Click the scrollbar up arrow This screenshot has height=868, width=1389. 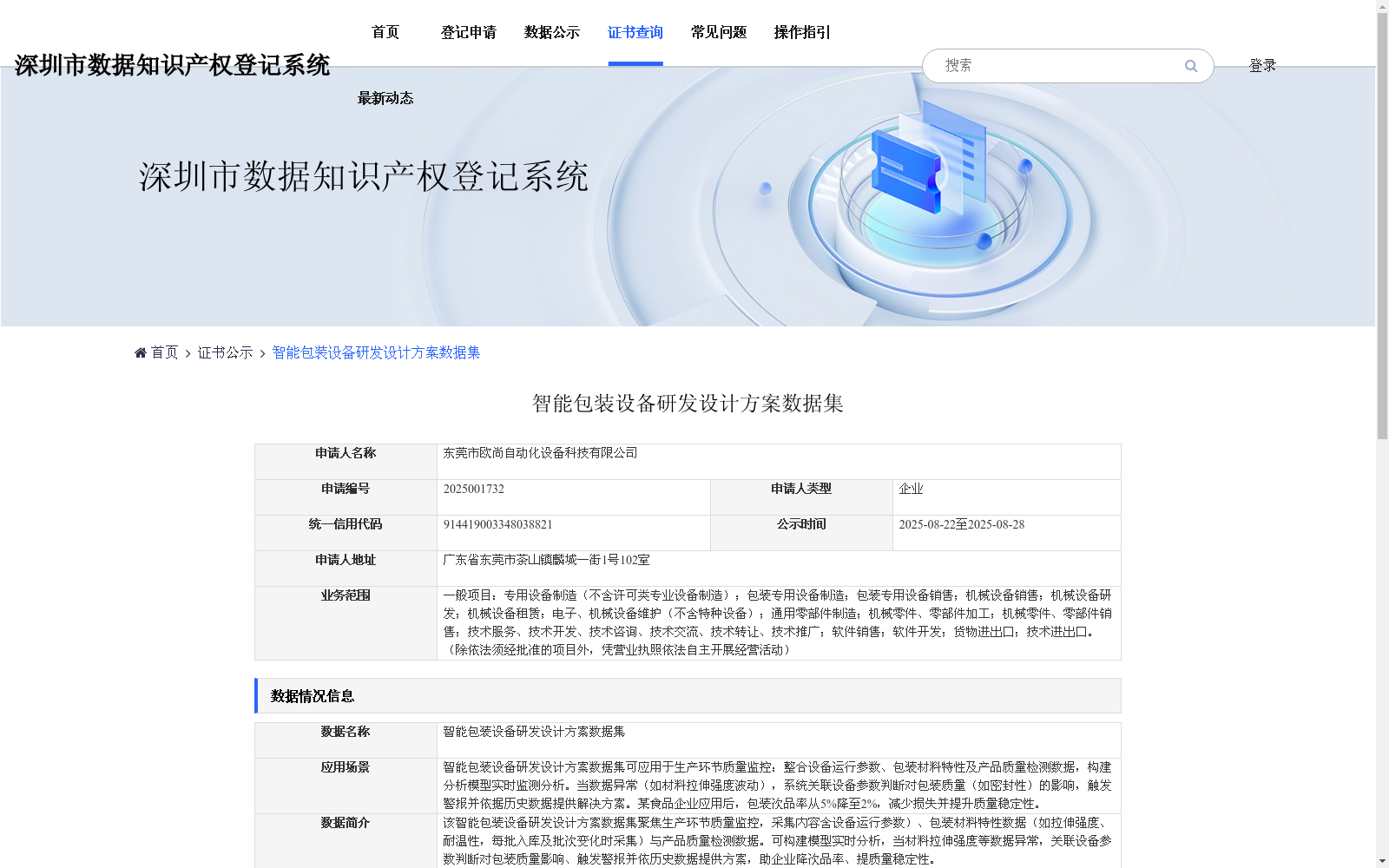(1382, 6)
